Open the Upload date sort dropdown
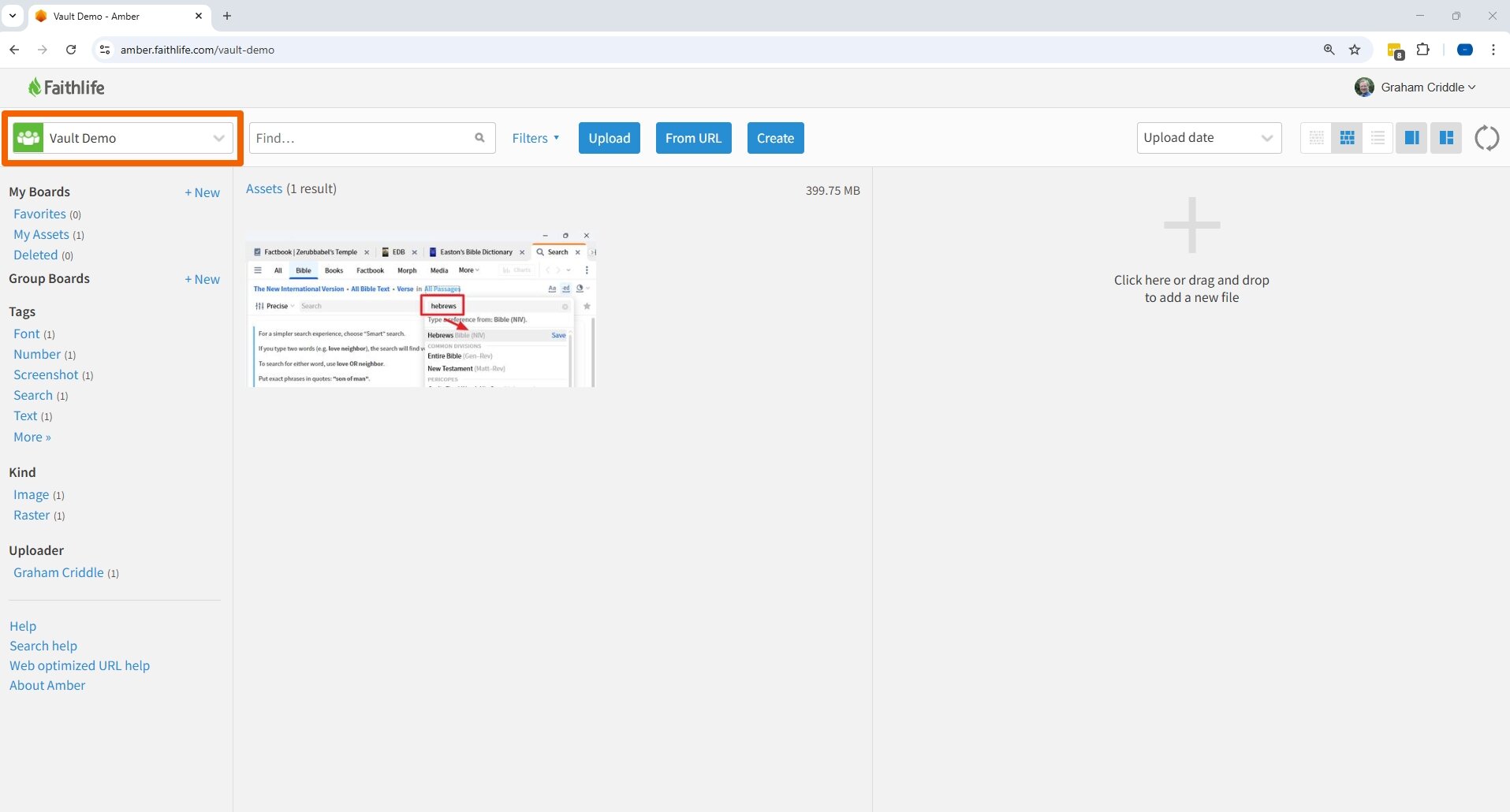Image resolution: width=1510 pixels, height=812 pixels. click(x=1209, y=138)
